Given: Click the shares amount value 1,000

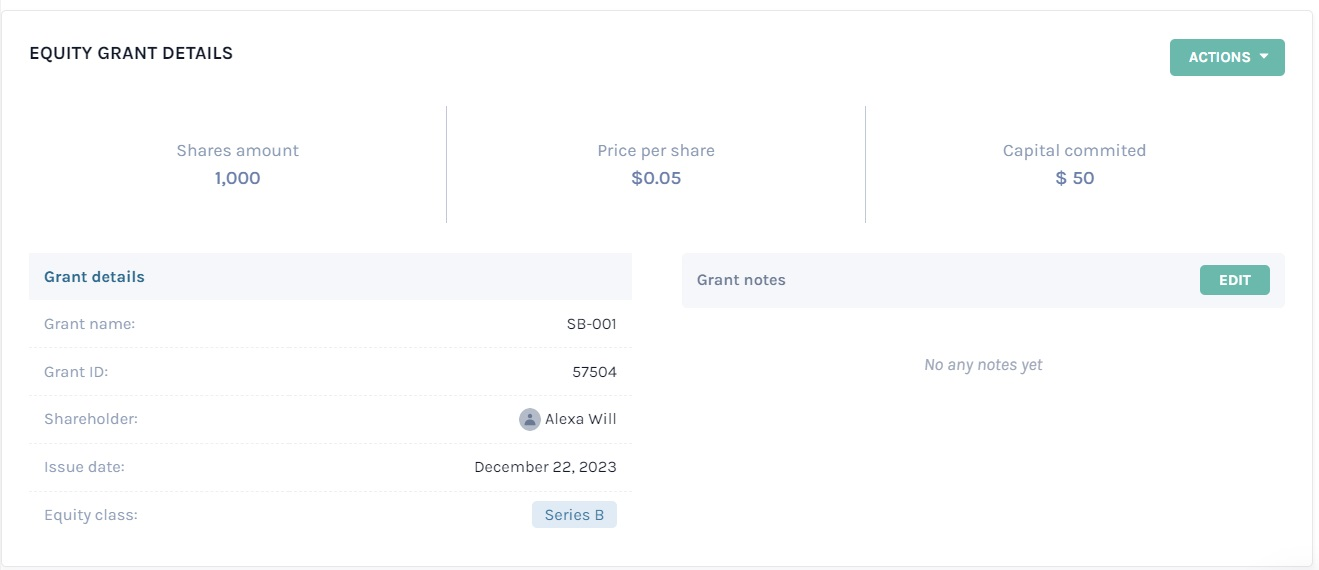Looking at the screenshot, I should (237, 178).
